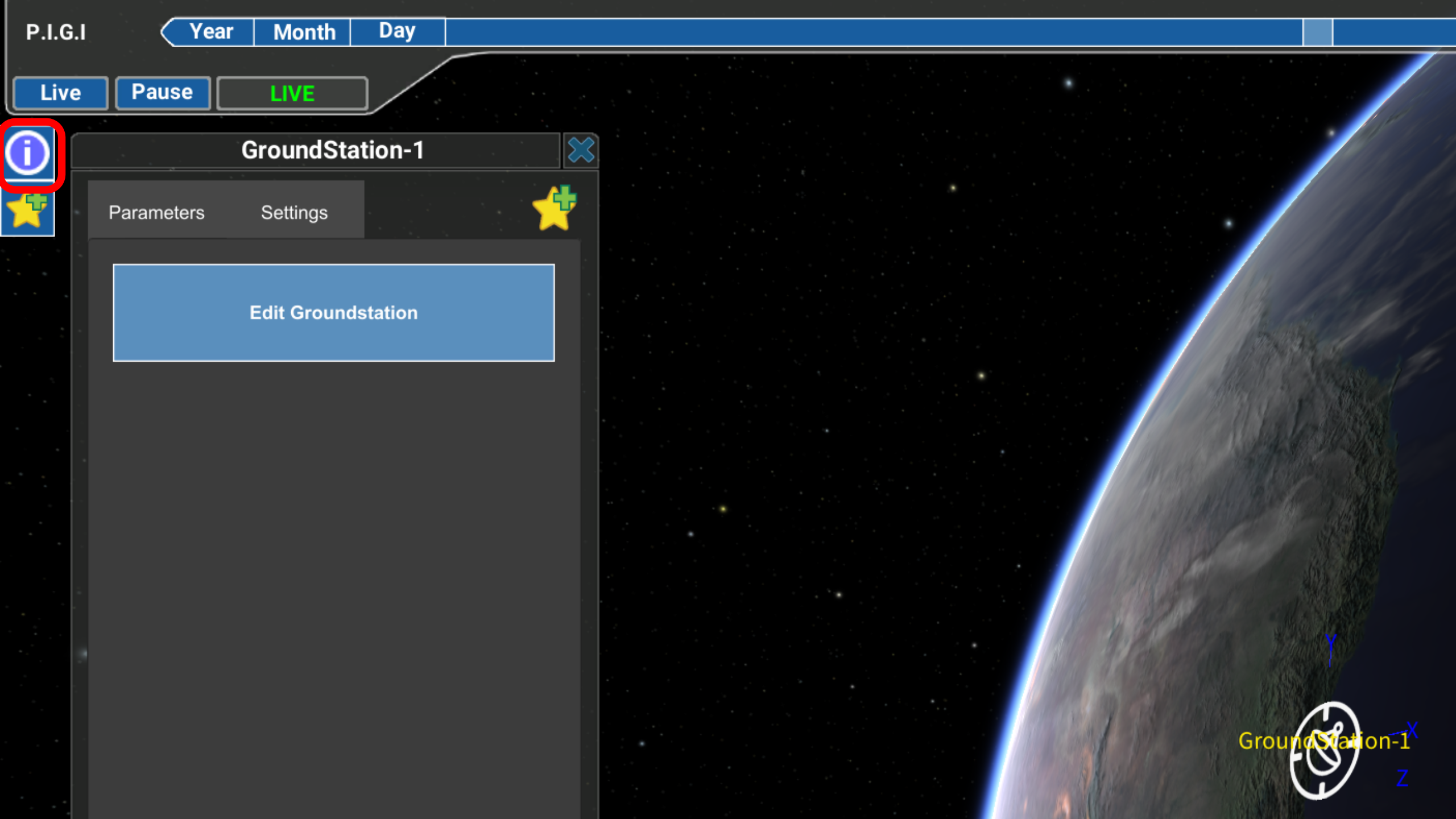
Task: Open the info panel icon
Action: click(x=27, y=152)
